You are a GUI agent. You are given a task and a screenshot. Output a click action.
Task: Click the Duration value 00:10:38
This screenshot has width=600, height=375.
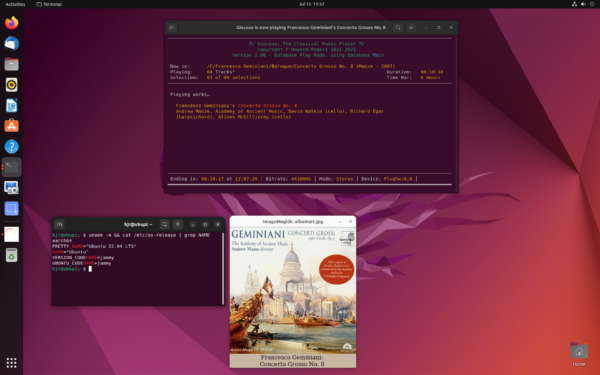432,72
